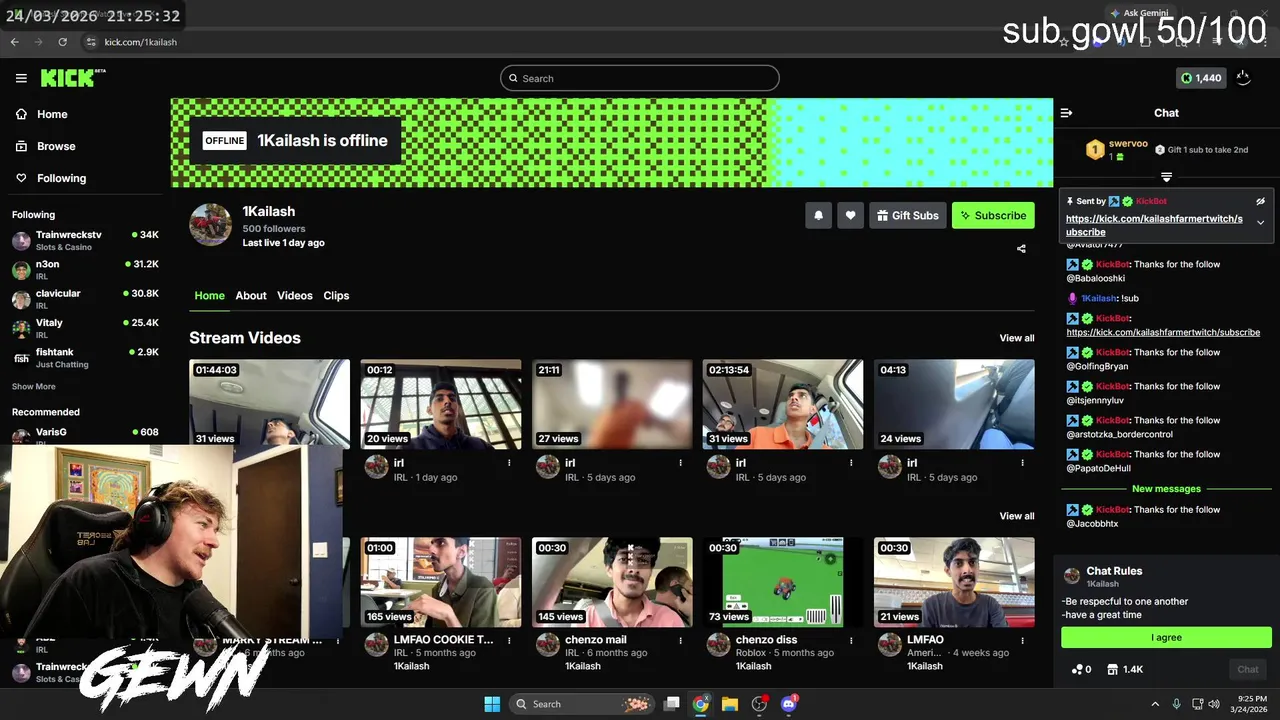Open n3on channel in Following list
The image size is (1280, 720).
85,270
